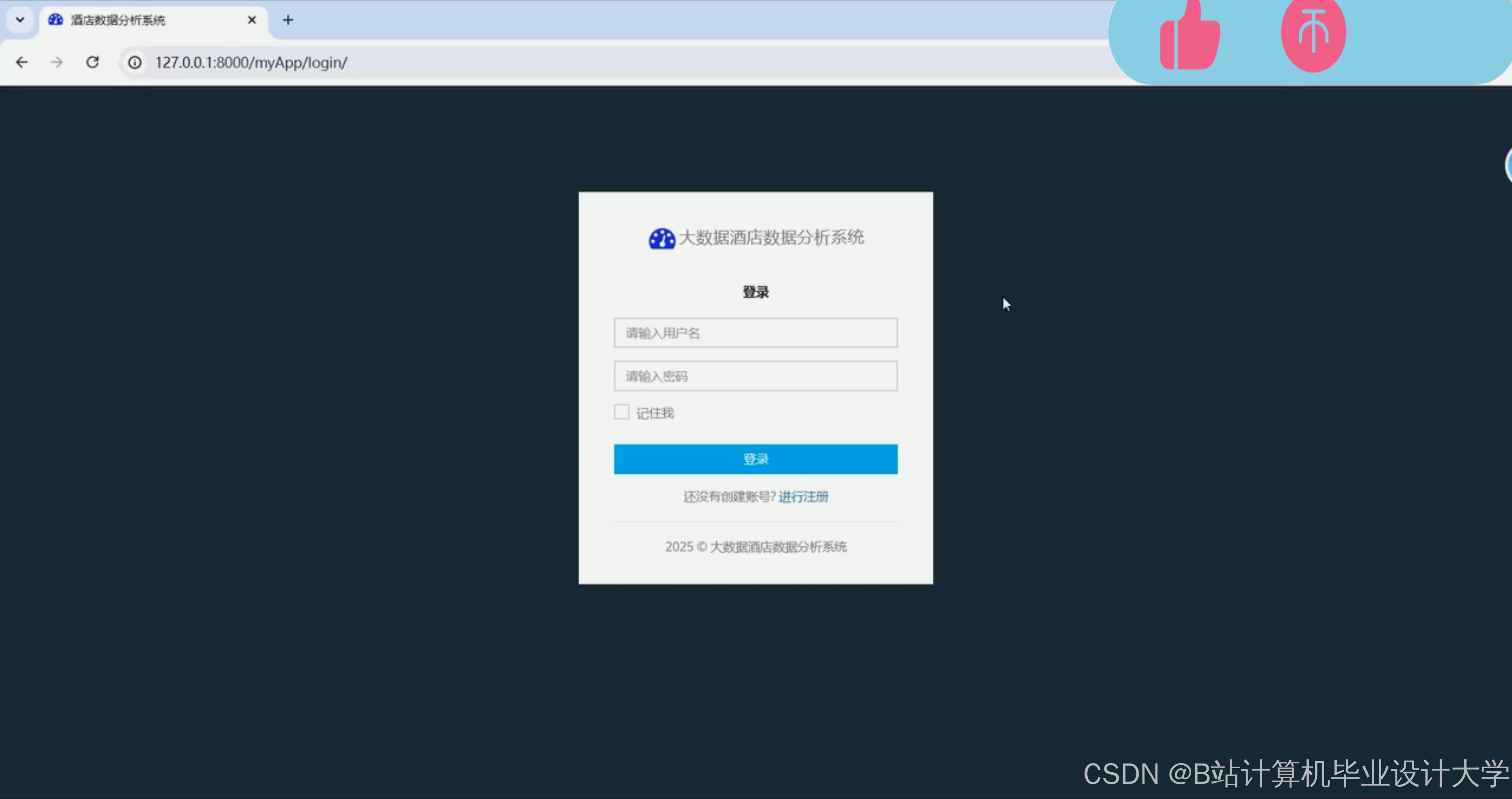Image resolution: width=1512 pixels, height=799 pixels.
Task: Tick the 记住我 checkbox
Action: tap(622, 412)
